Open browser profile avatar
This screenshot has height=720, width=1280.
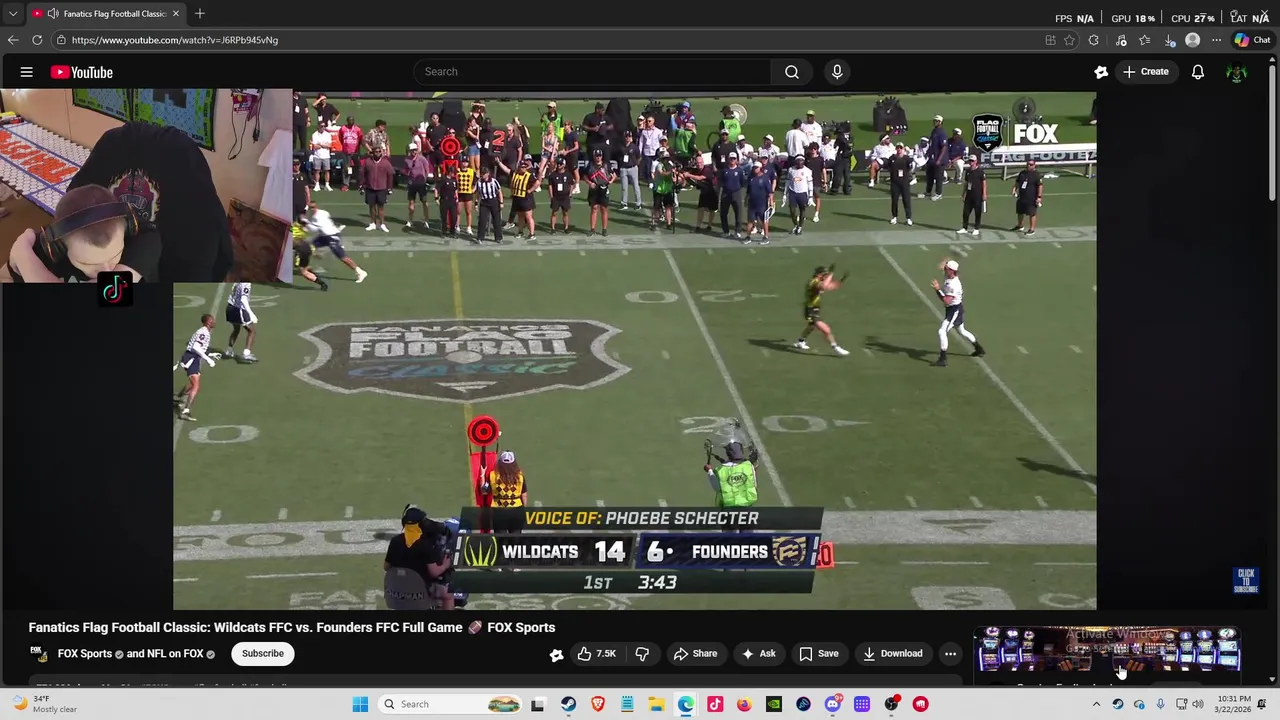(1192, 40)
